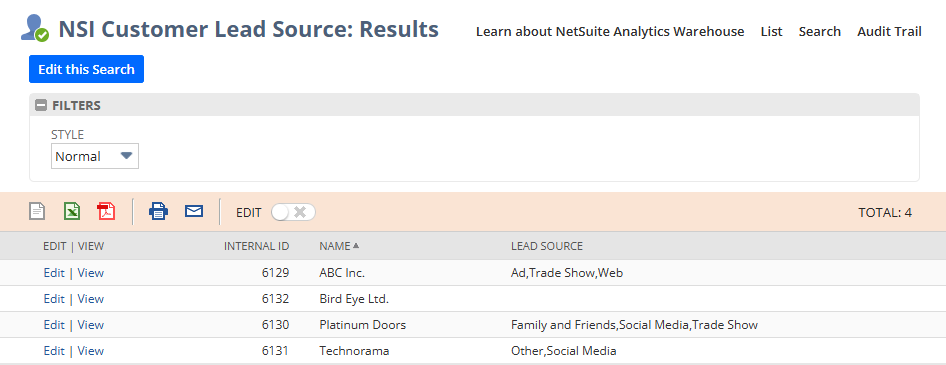Print the search results
The image size is (946, 365).
coord(159,212)
